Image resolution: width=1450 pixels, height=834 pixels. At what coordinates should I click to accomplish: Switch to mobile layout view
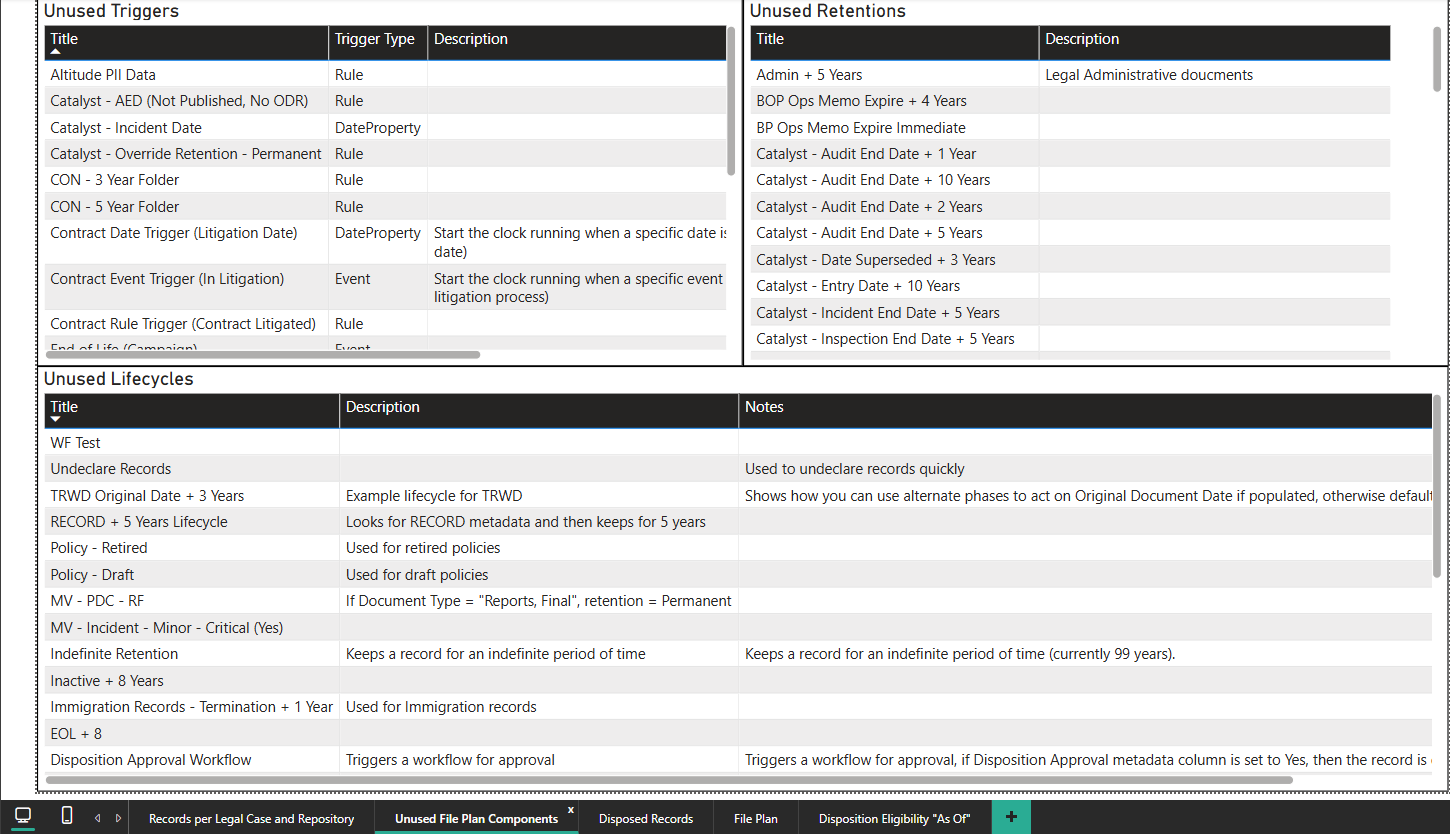pyautogui.click(x=67, y=816)
